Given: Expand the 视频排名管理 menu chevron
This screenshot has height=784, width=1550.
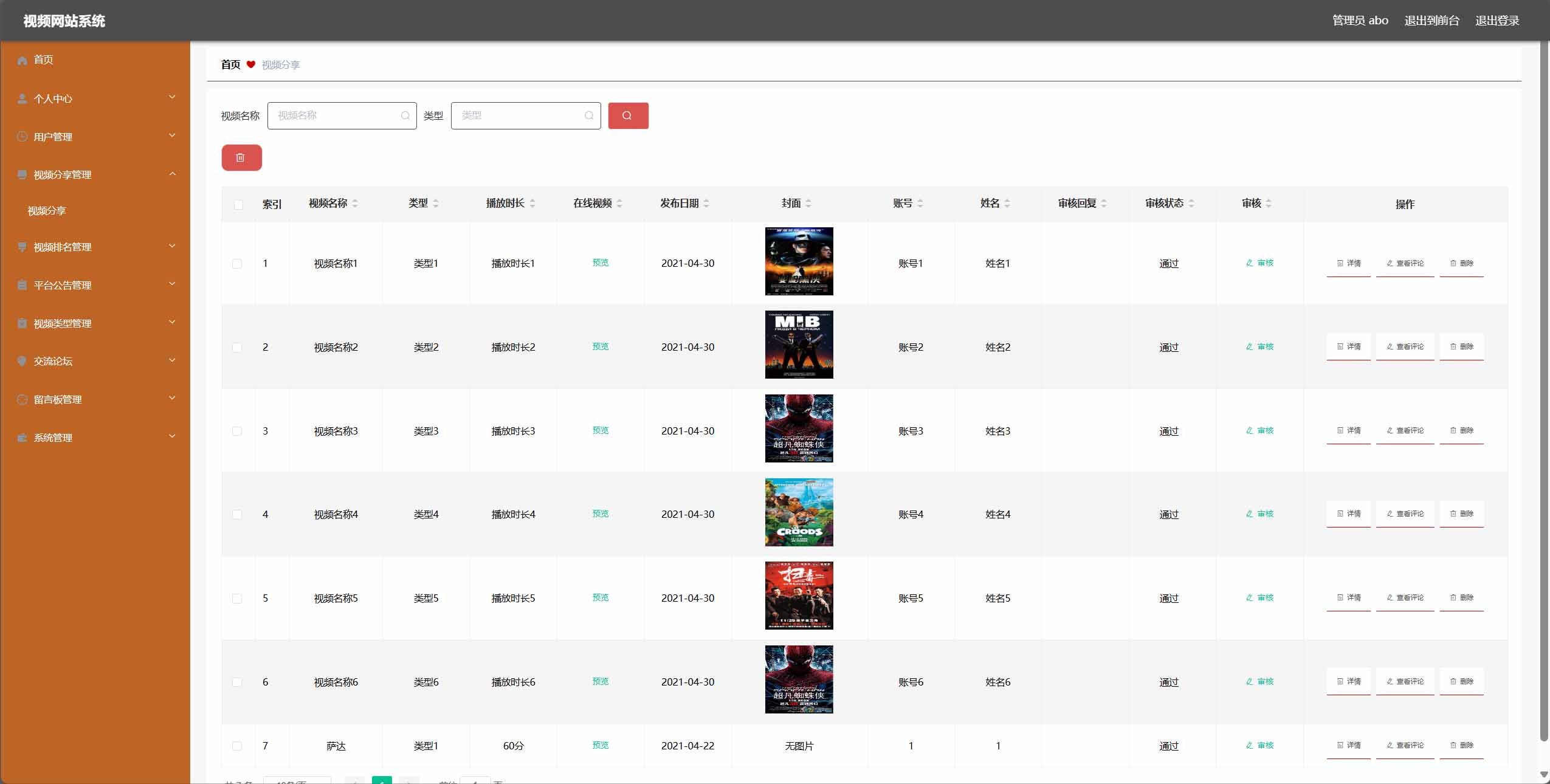Looking at the screenshot, I should pos(172,246).
